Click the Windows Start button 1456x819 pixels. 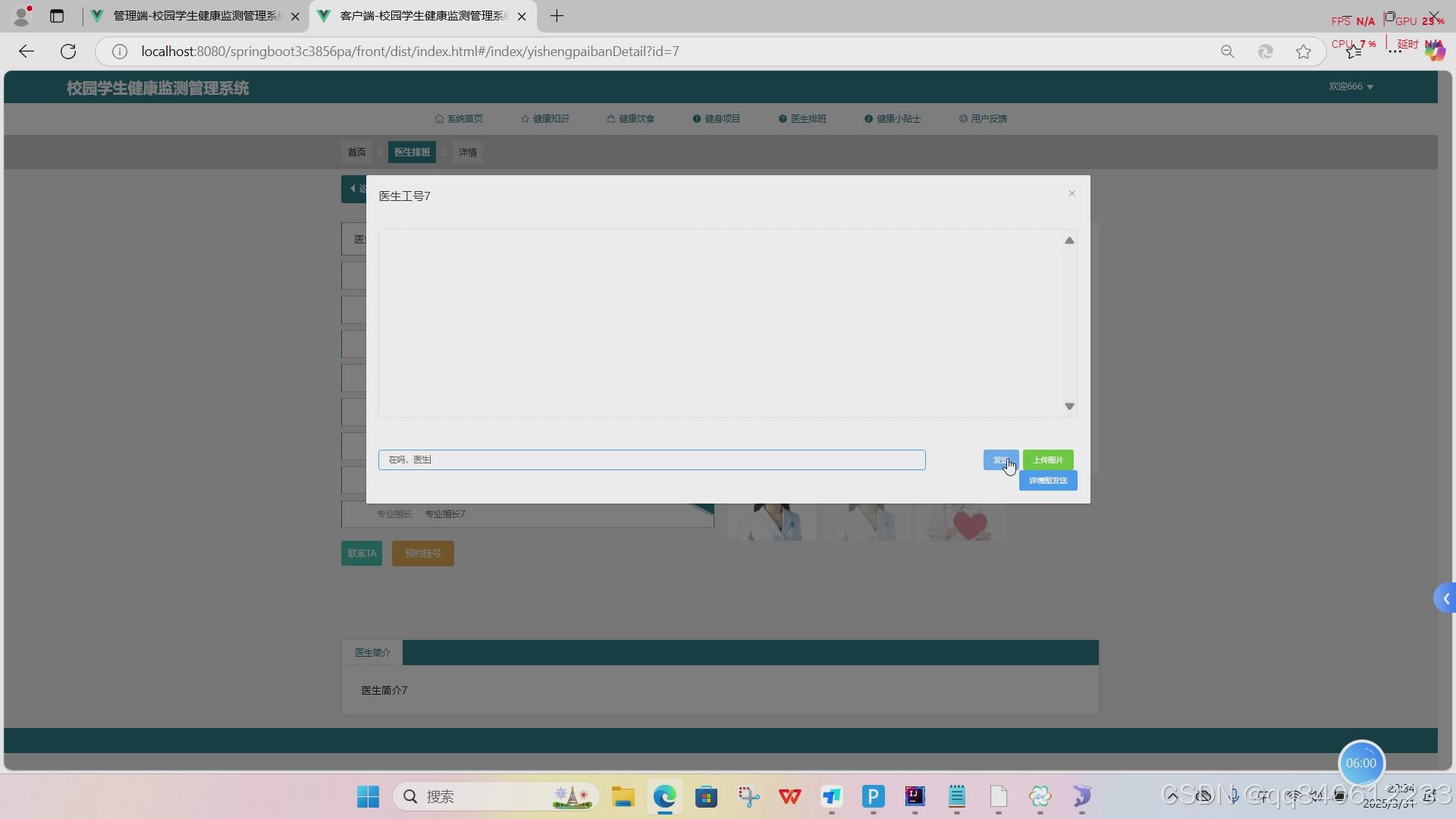pos(369,796)
